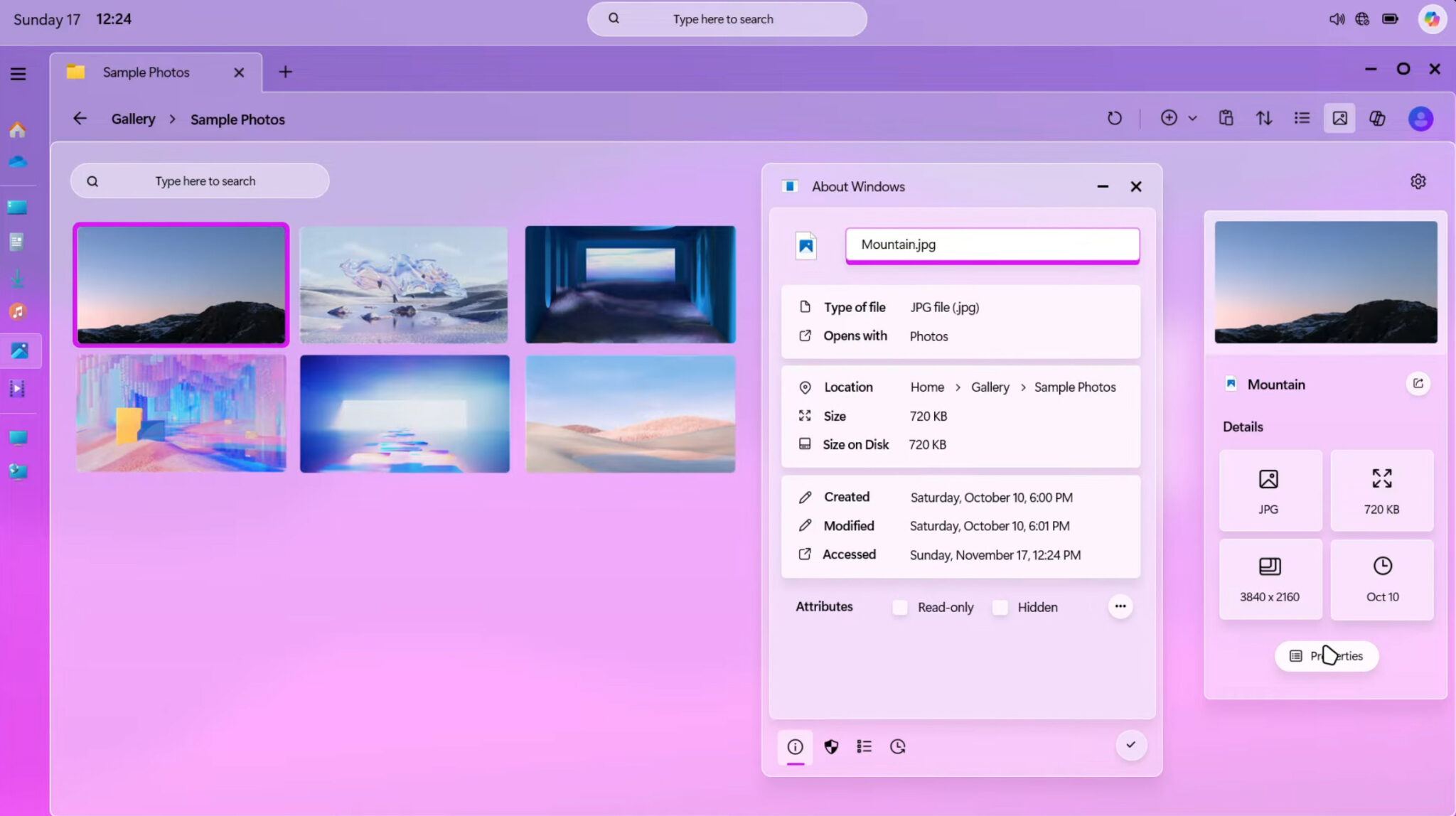Select the Mountain photo thumbnail

click(181, 284)
